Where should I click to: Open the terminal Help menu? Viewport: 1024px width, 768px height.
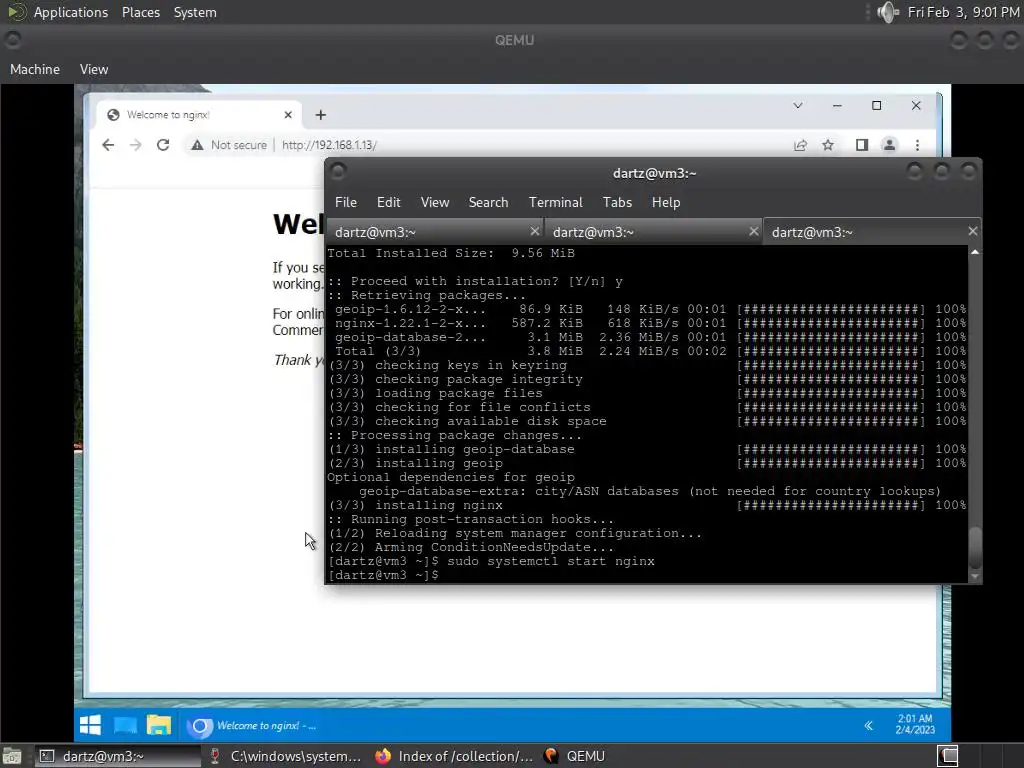click(666, 202)
